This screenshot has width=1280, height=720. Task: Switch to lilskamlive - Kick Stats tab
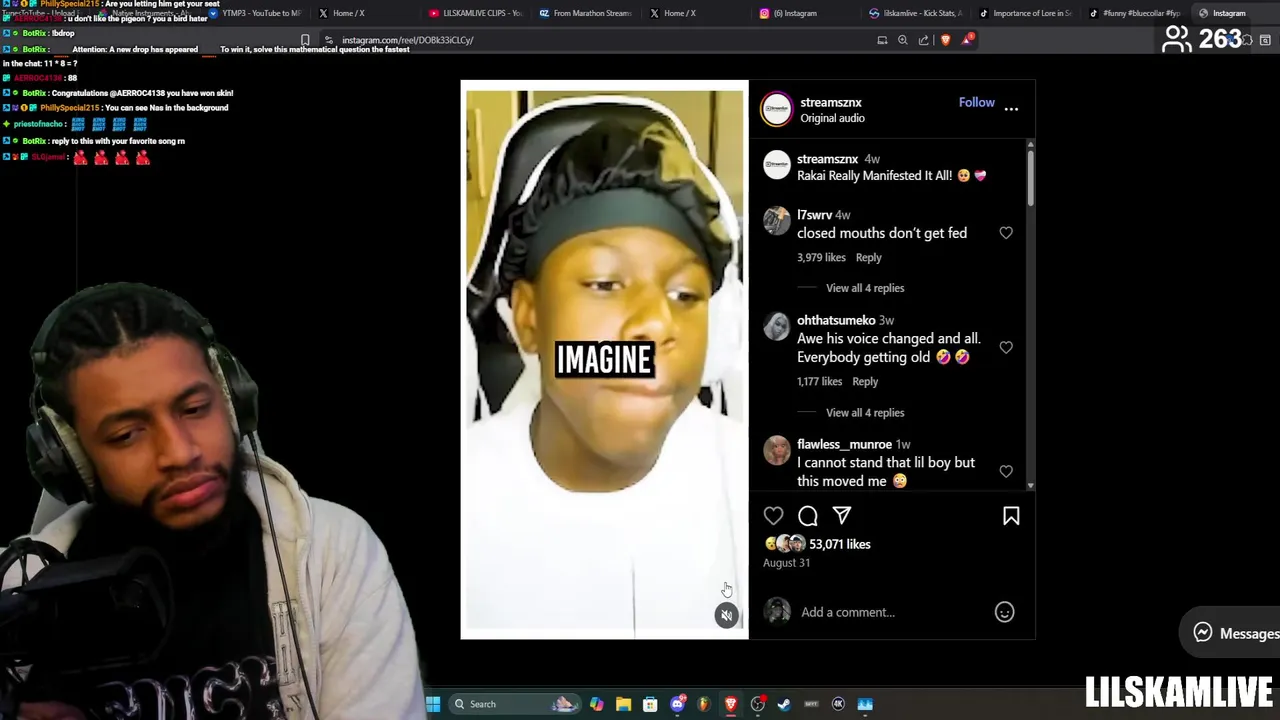point(915,13)
